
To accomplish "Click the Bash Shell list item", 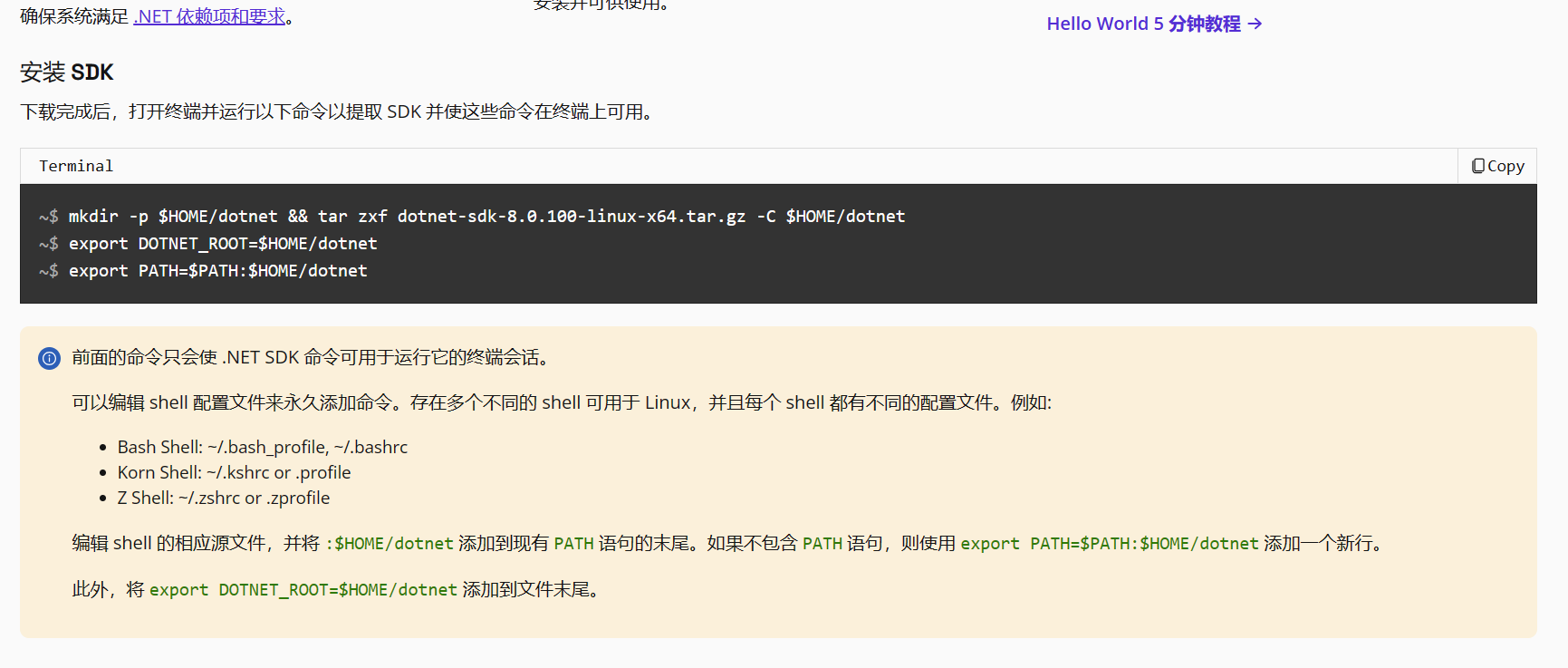I will point(263,447).
